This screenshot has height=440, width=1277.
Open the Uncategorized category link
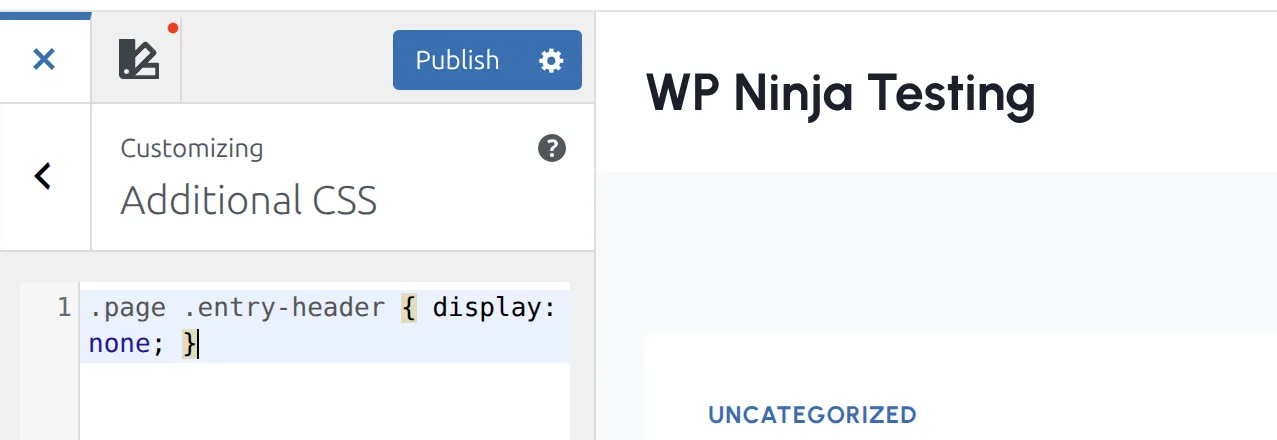click(x=812, y=414)
